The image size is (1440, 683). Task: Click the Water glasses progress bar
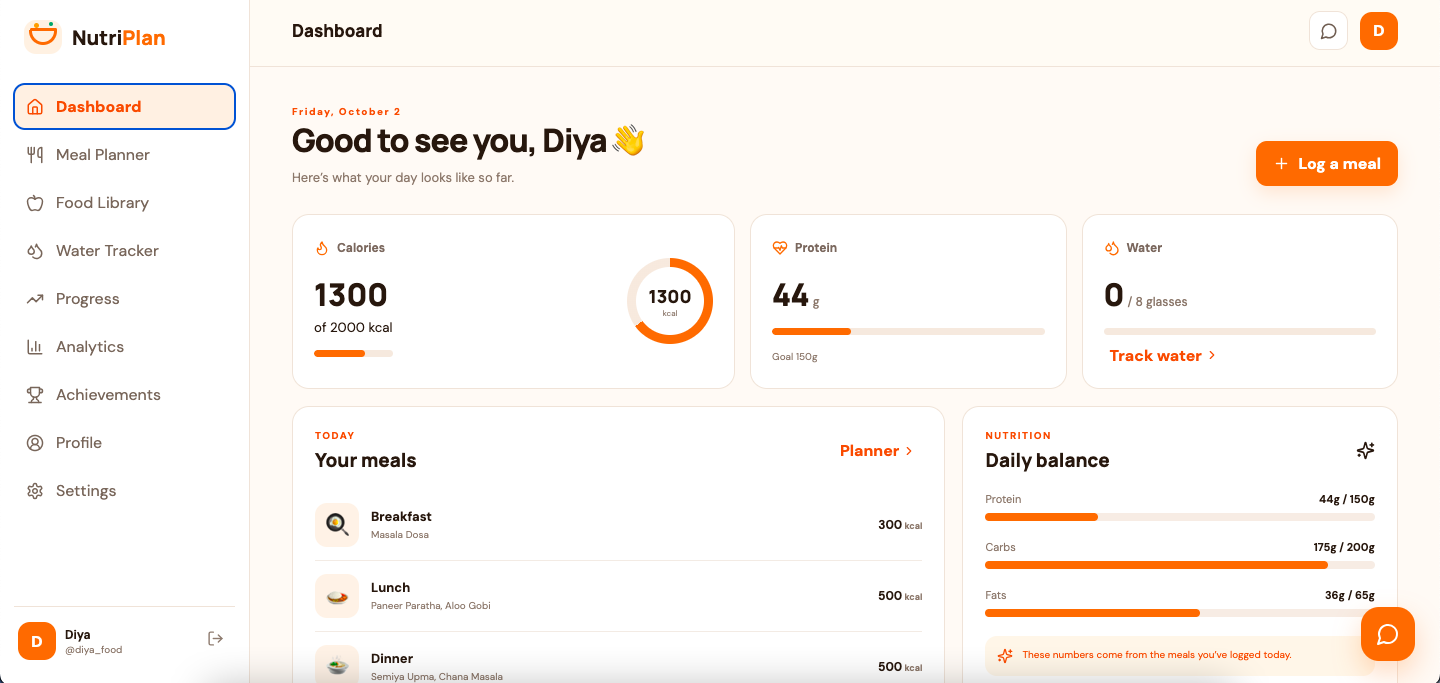[x=1240, y=331]
